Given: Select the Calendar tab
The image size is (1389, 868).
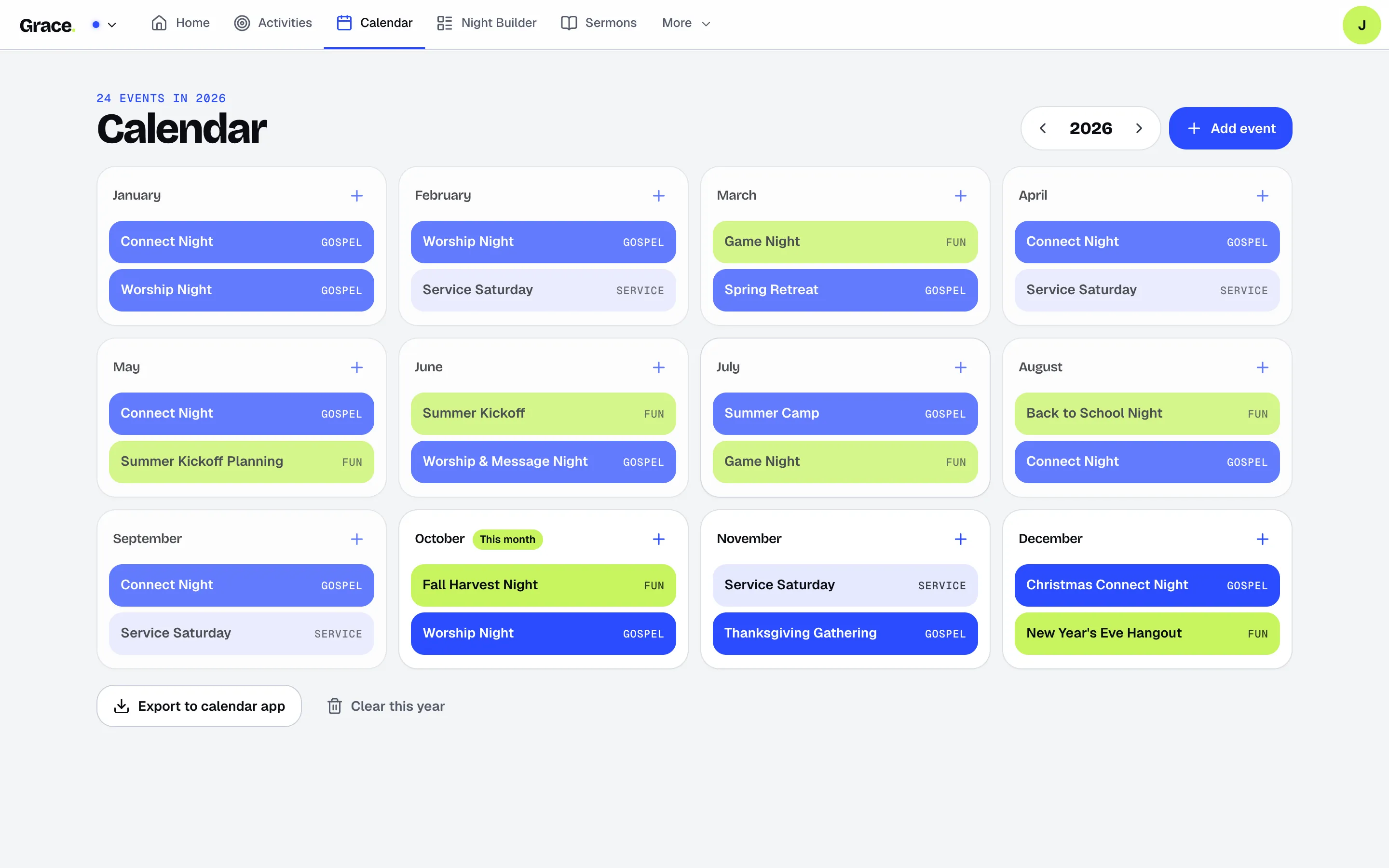Looking at the screenshot, I should click(374, 23).
